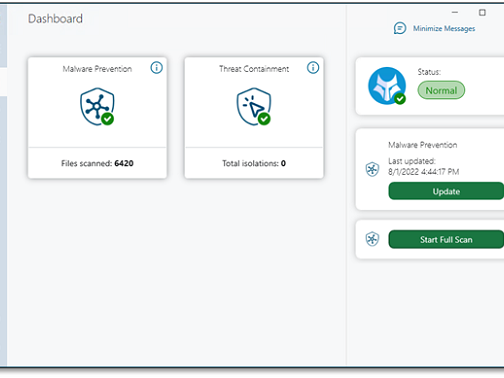
Task: Click the Normal status badge
Action: tap(441, 90)
